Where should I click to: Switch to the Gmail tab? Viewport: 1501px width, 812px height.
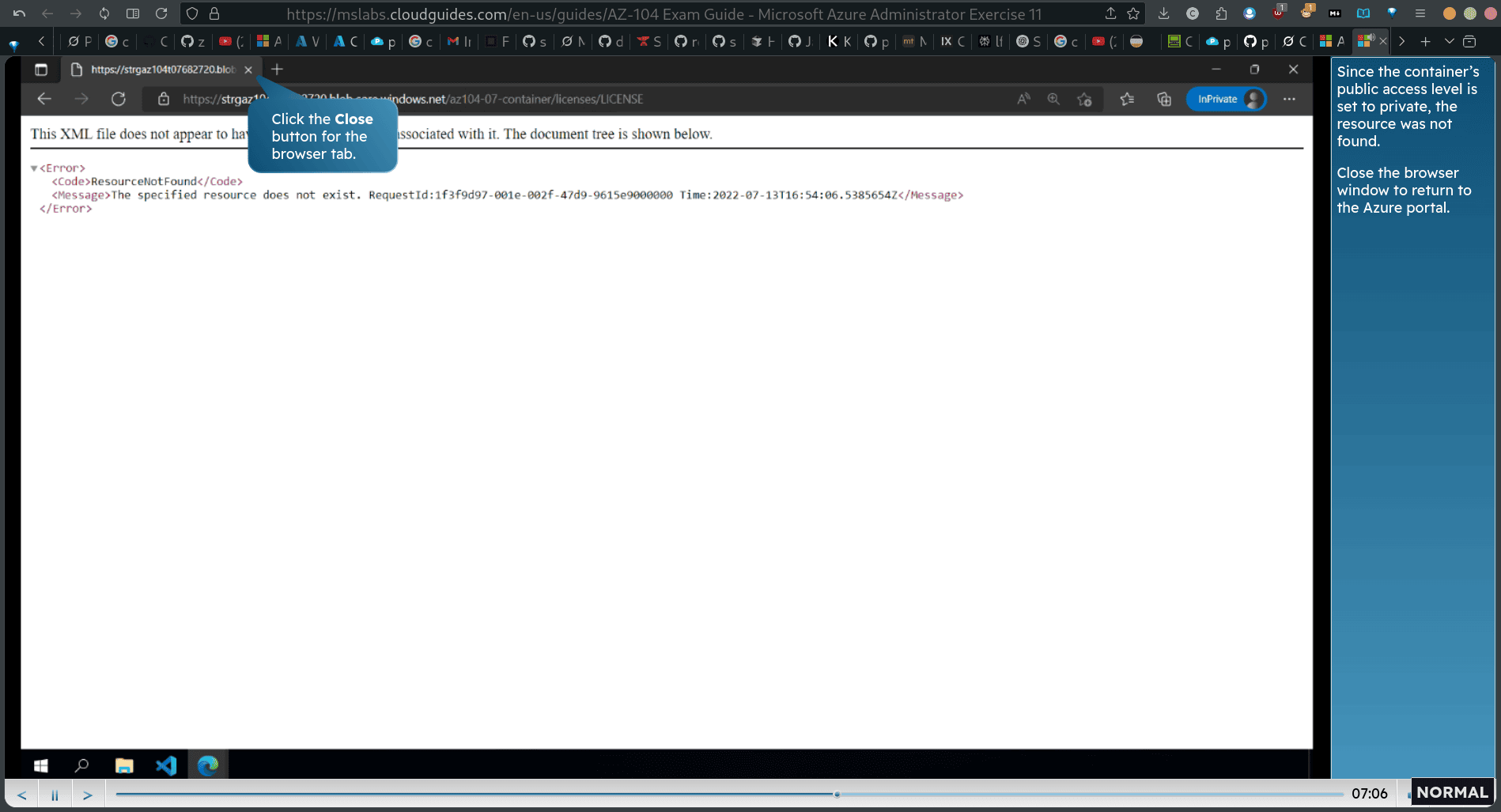coord(459,41)
